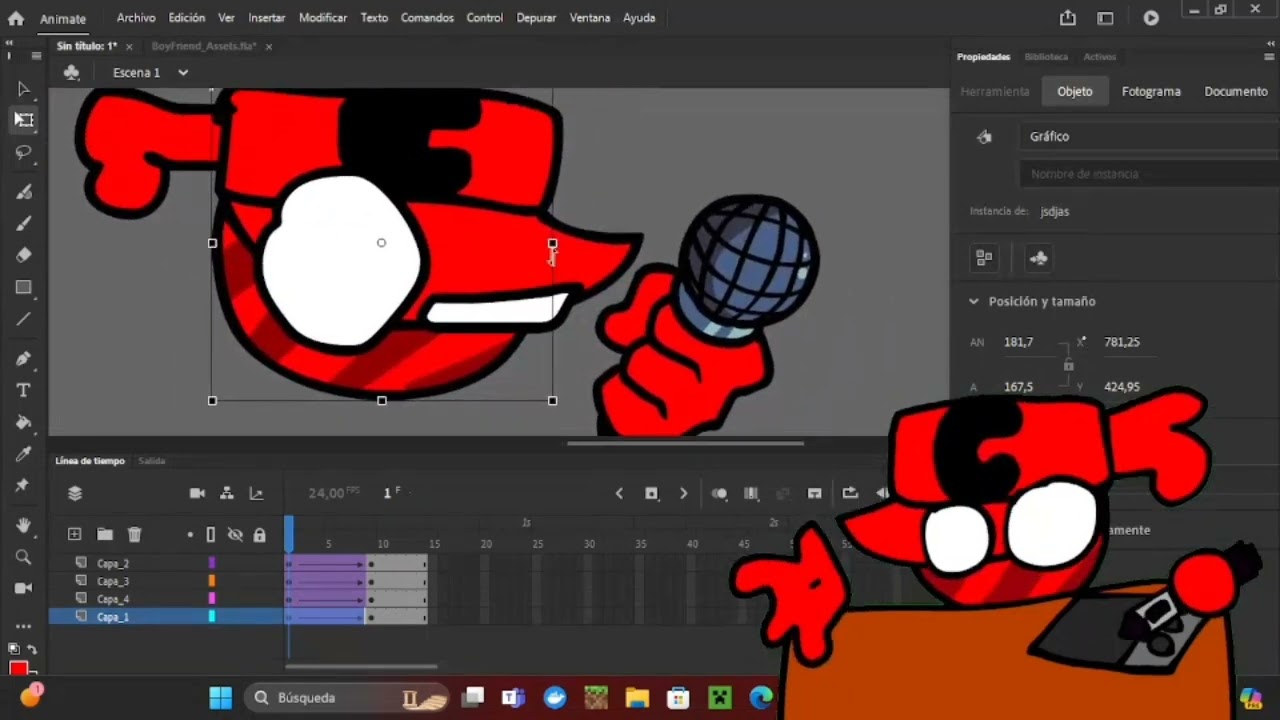Click the edit symbols clover icon
The height and width of the screenshot is (720, 1280).
(x=71, y=72)
